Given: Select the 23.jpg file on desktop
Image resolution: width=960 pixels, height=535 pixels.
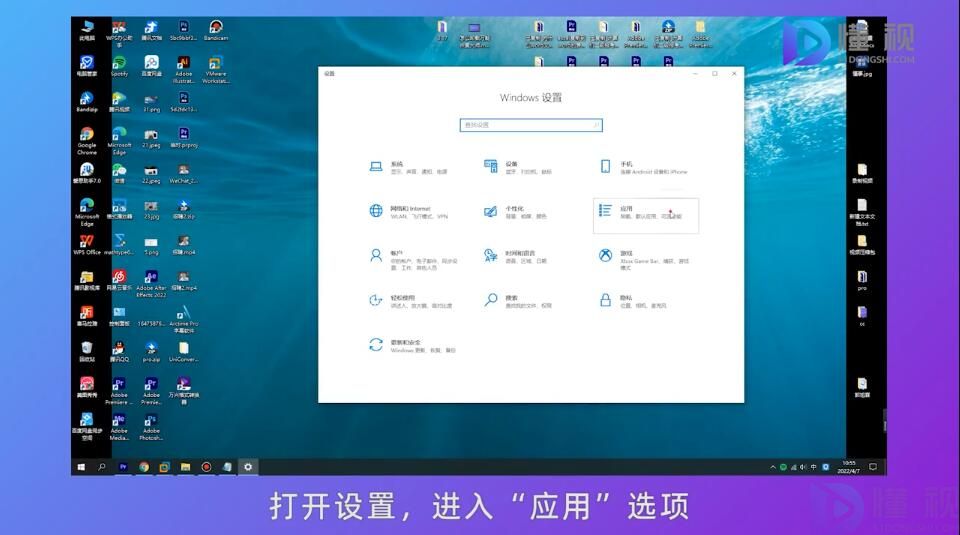Looking at the screenshot, I should [151, 209].
